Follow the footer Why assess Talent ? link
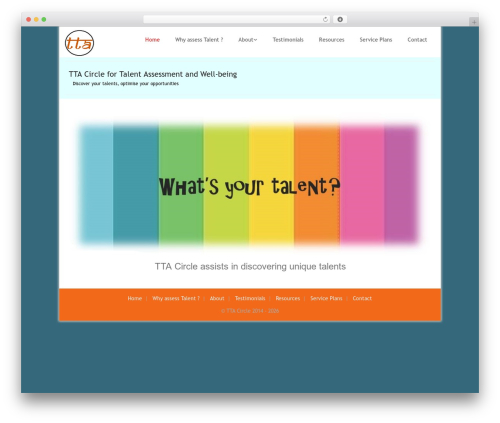Viewport: 500px width, 423px height. [x=176, y=298]
